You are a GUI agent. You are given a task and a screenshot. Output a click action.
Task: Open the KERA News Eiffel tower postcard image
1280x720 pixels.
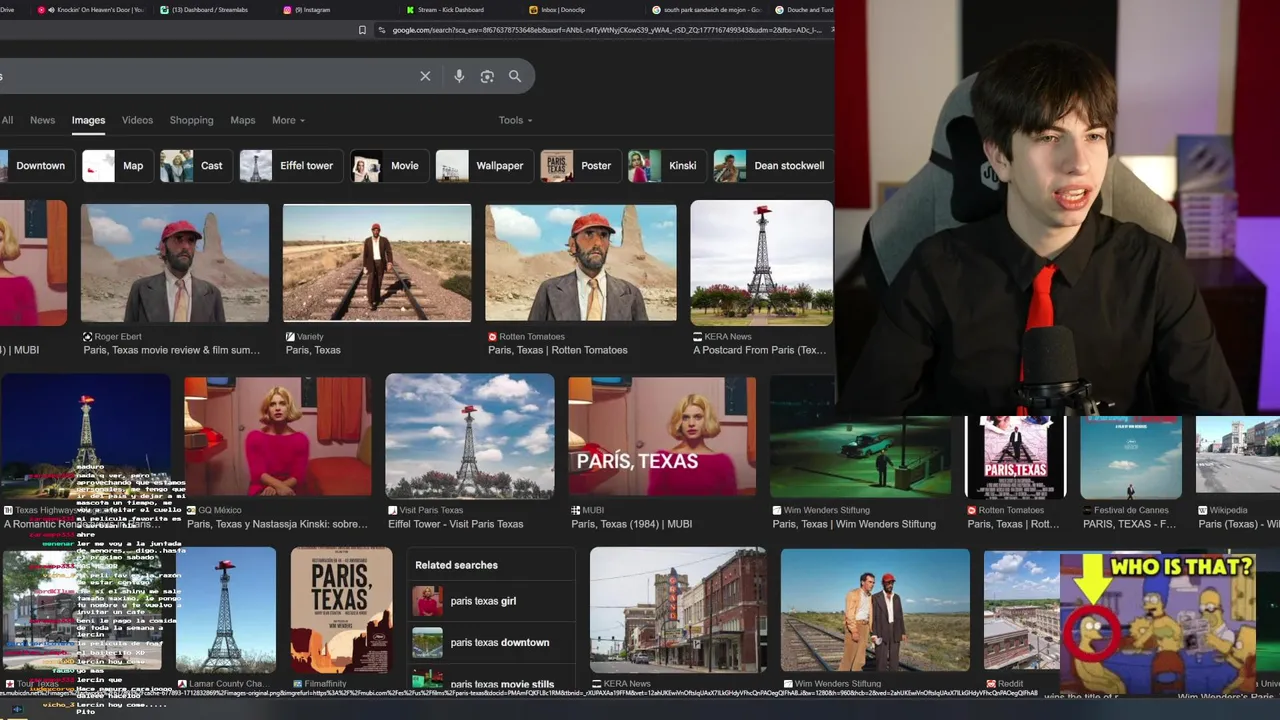761,263
